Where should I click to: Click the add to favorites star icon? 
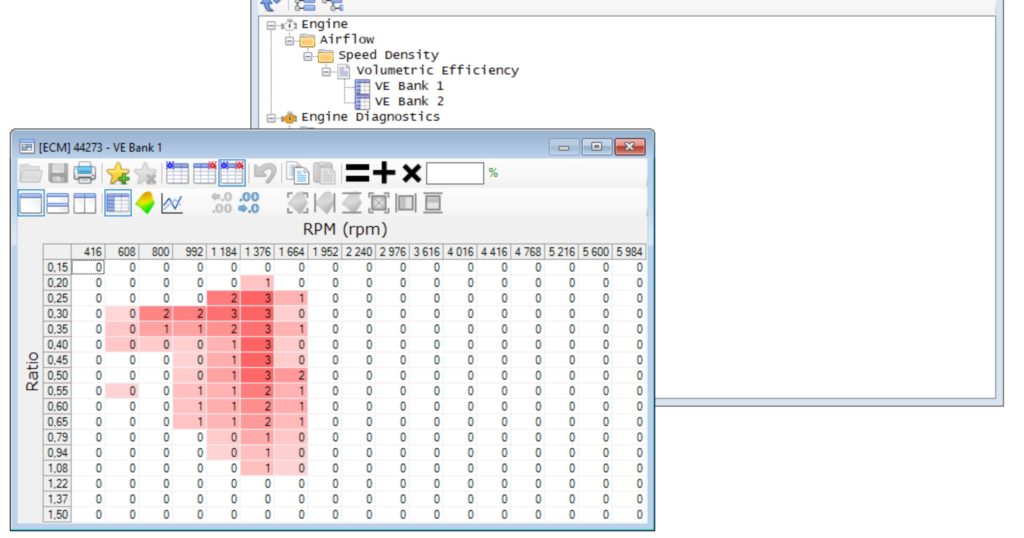[x=118, y=173]
